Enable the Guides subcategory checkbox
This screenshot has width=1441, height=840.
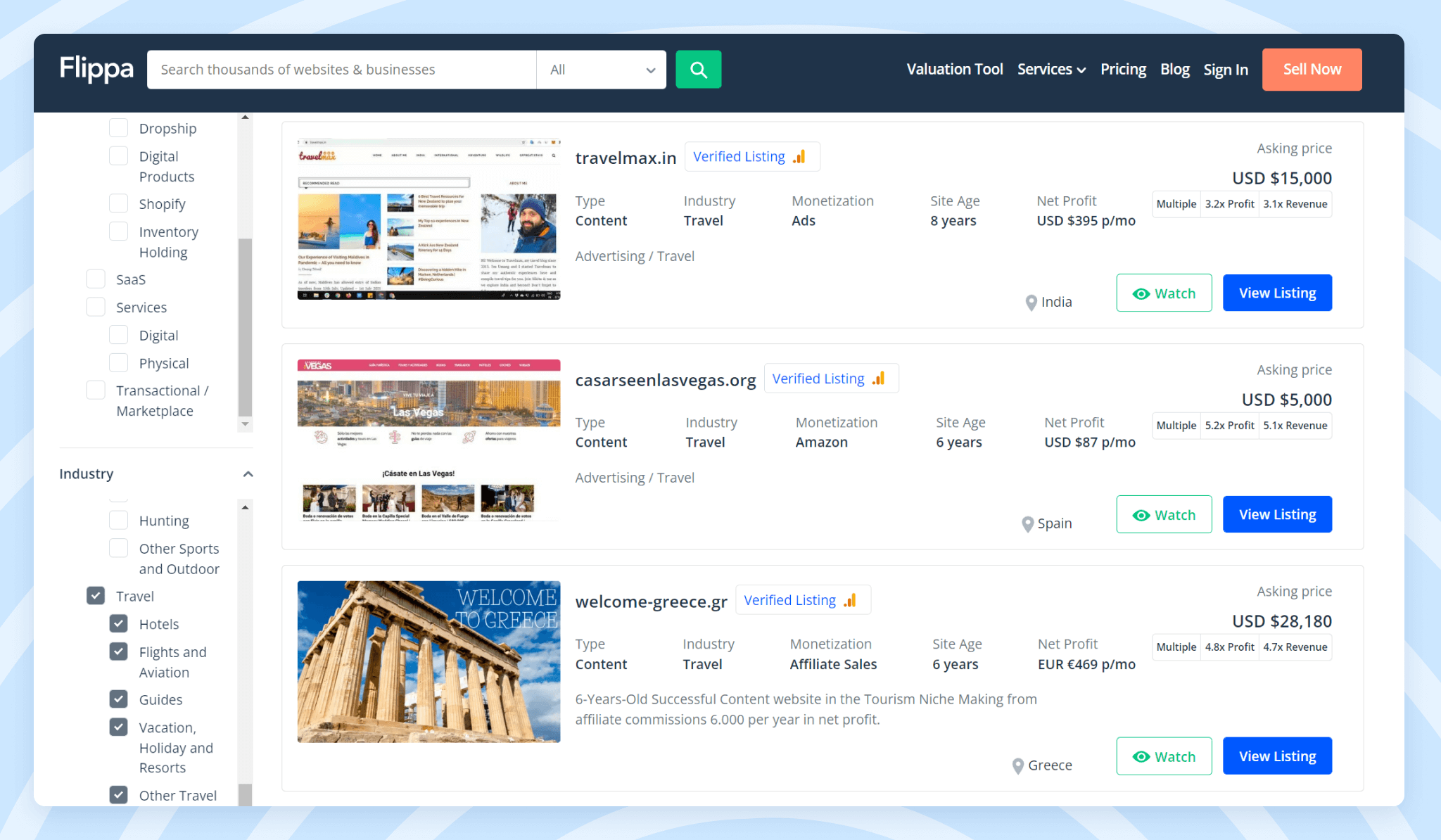pos(119,699)
